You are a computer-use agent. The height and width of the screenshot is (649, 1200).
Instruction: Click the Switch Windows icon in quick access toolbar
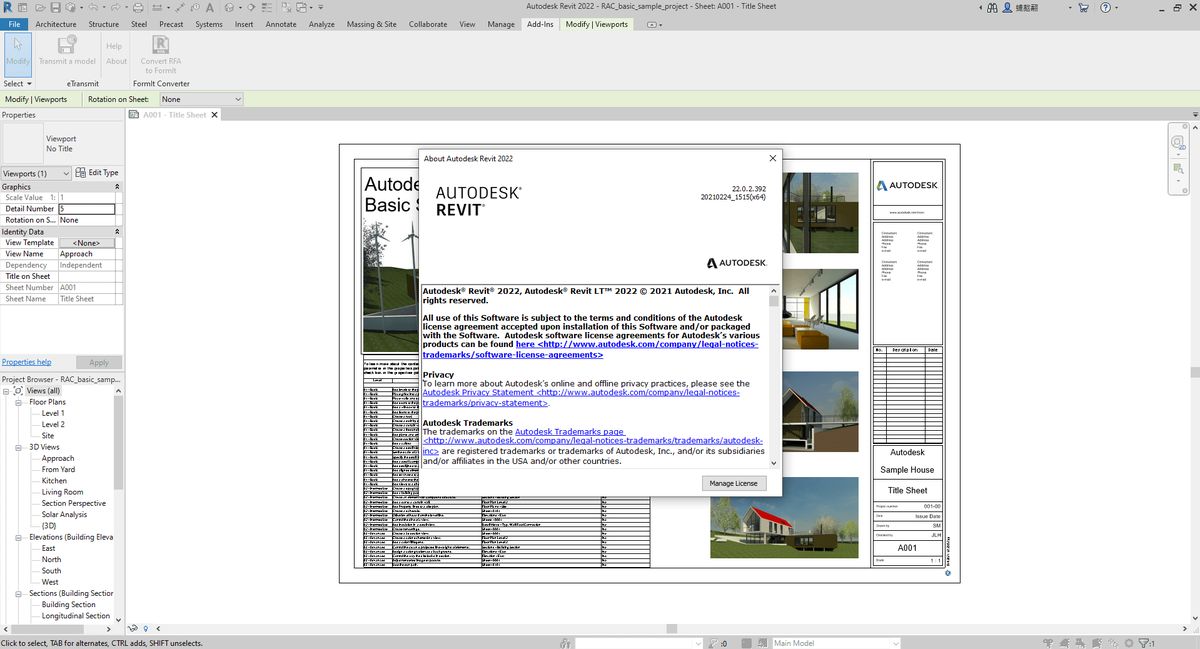[x=301, y=7]
